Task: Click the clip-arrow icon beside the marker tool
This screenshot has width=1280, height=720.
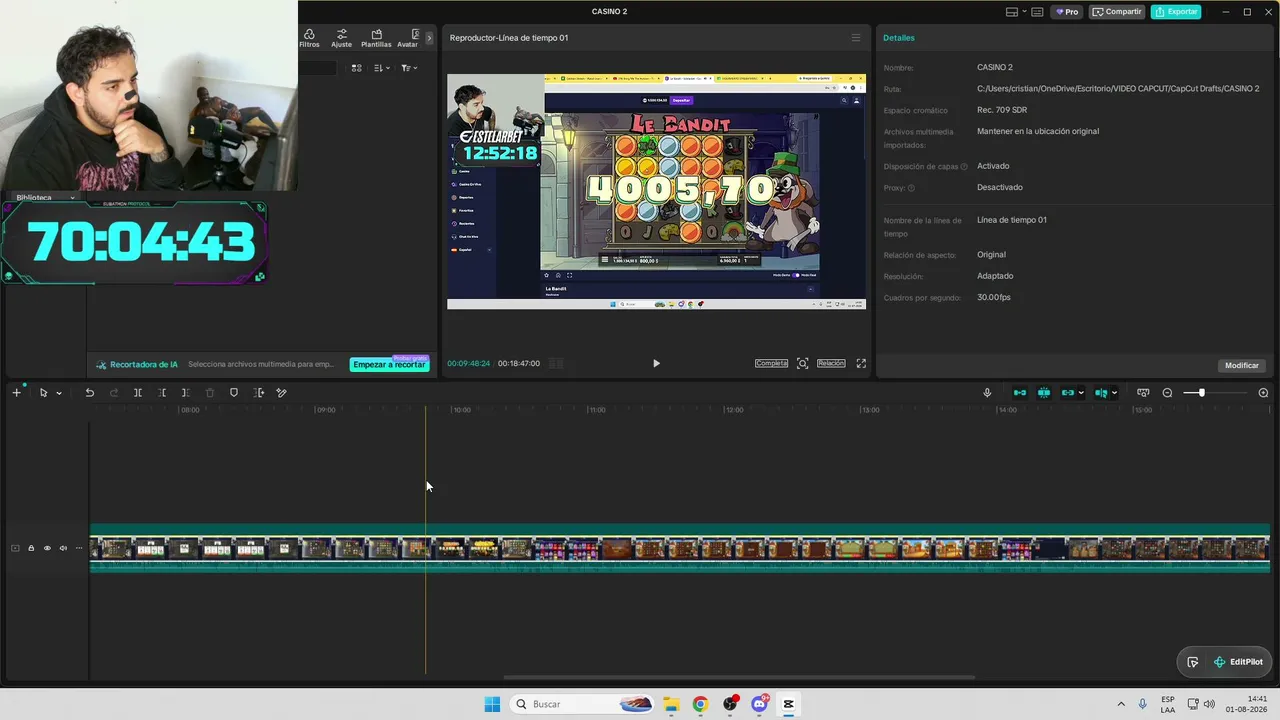Action: (x=259, y=393)
